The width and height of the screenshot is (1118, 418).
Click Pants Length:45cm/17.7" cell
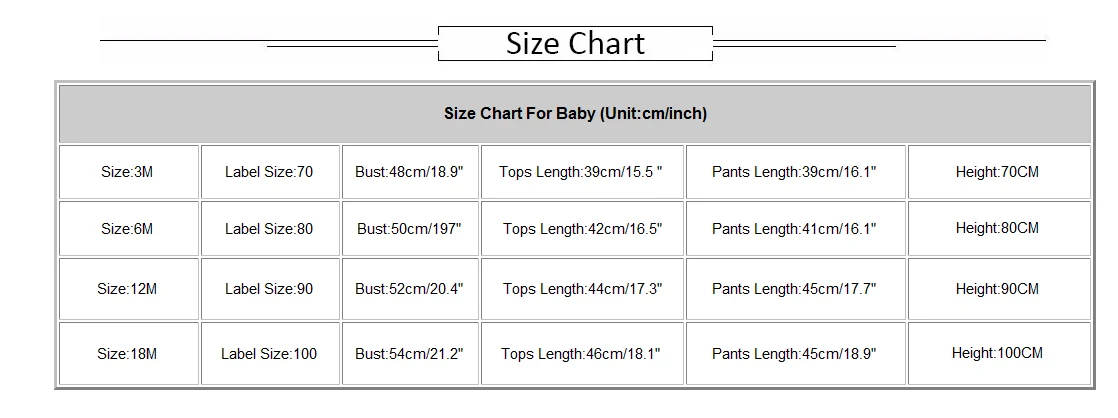[x=795, y=289]
